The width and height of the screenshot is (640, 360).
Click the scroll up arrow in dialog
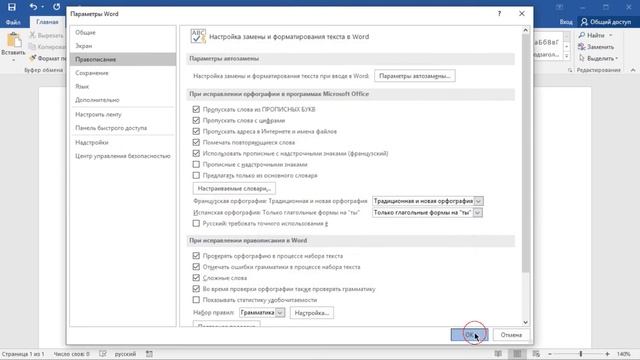point(525,30)
